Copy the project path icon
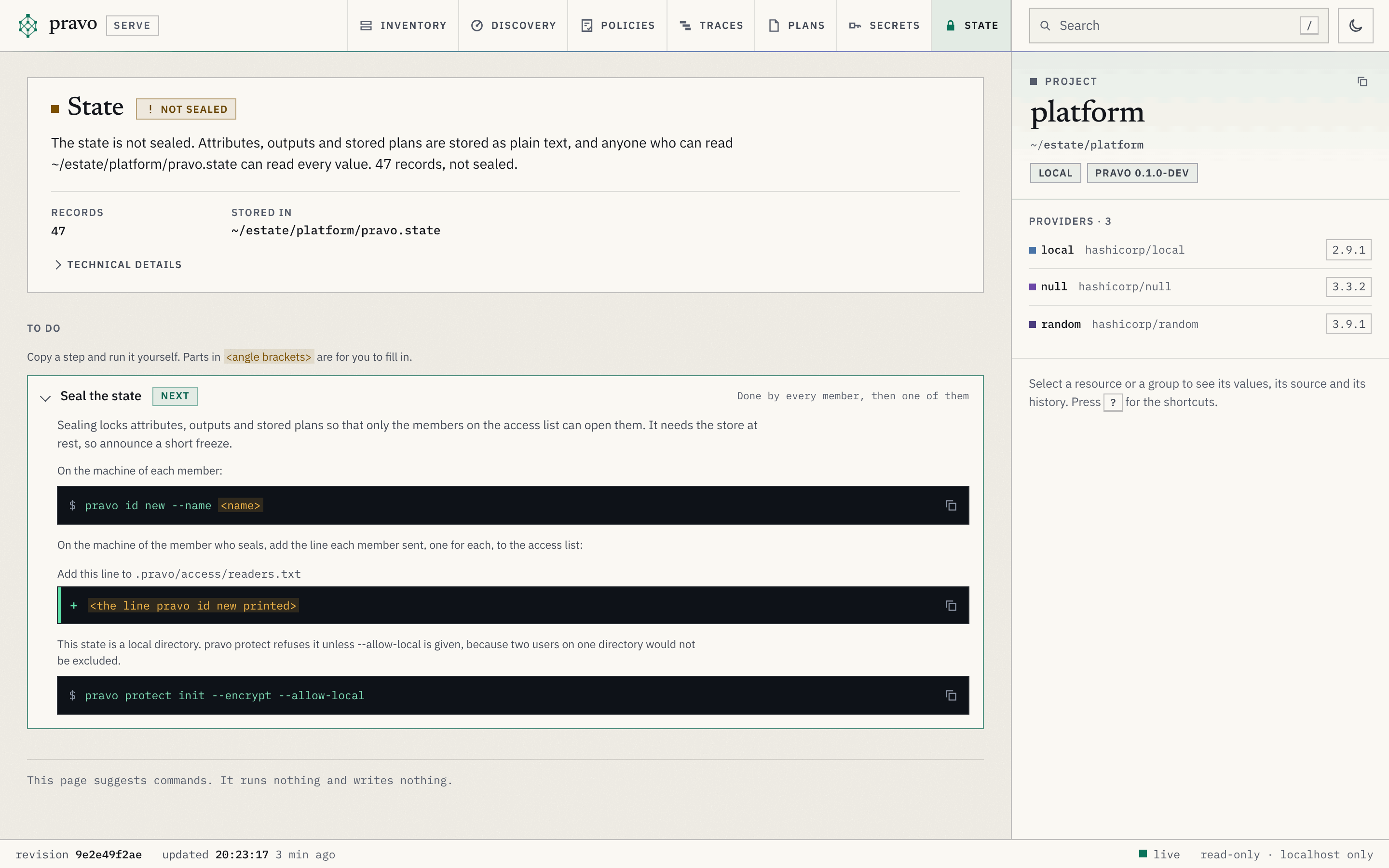This screenshot has width=1389, height=868. 1362,81
